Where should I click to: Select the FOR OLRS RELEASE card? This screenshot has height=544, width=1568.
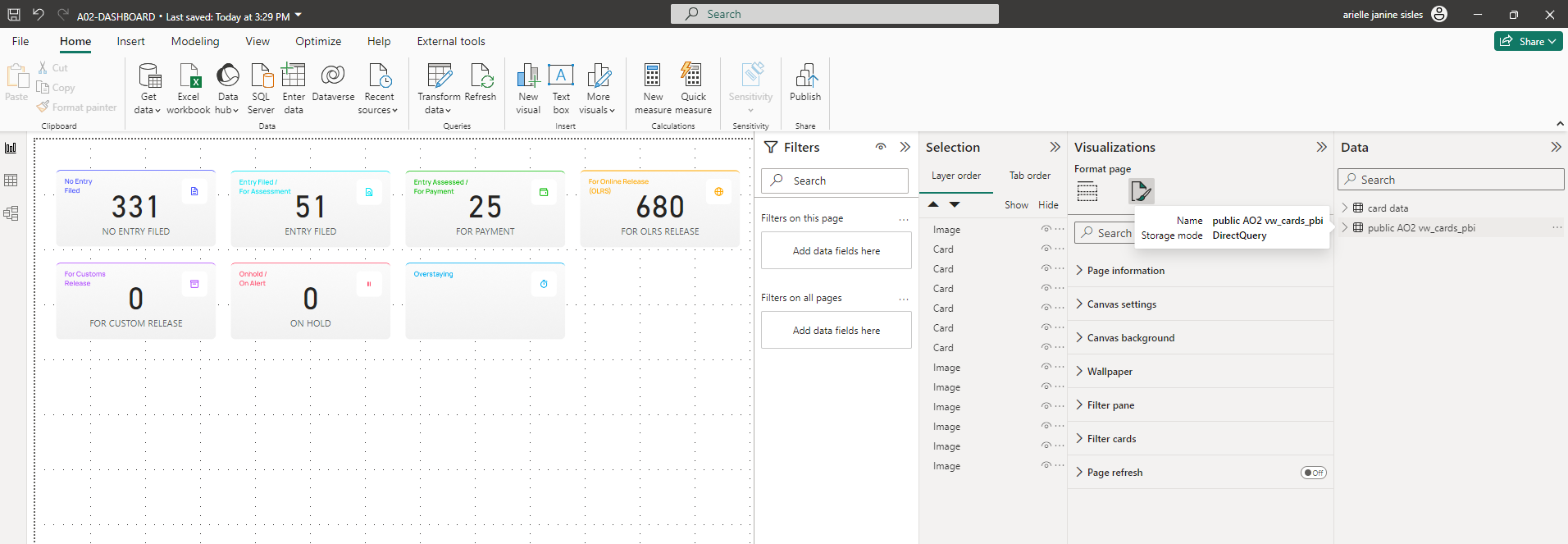pyautogui.click(x=660, y=208)
